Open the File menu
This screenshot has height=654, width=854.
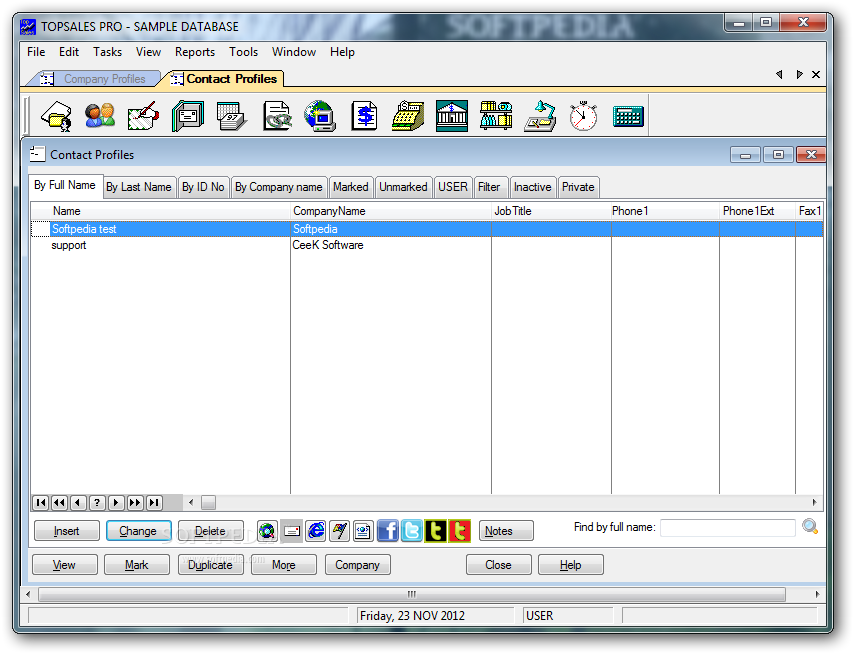coord(36,52)
